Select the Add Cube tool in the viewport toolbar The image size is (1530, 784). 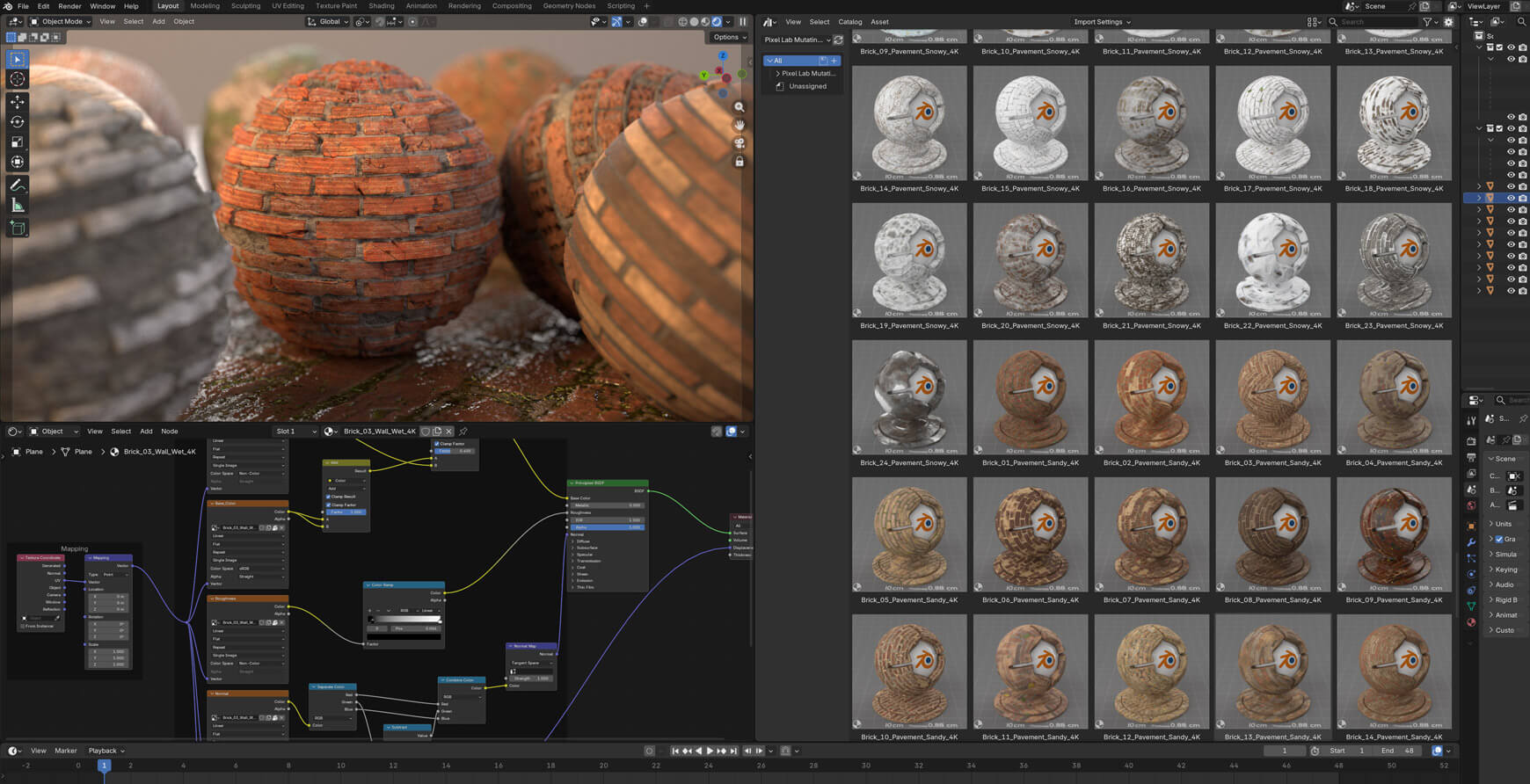pos(17,229)
